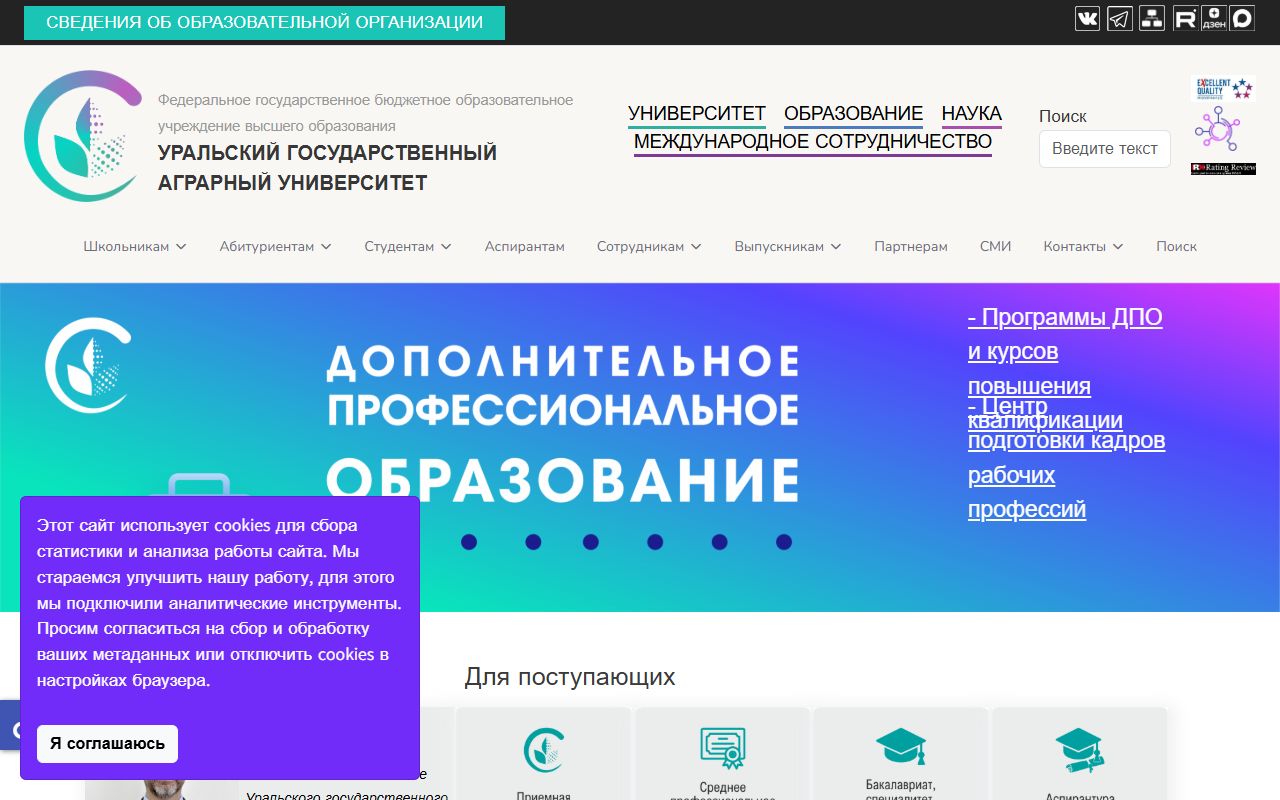Open the Приемная комиссия card icon

point(544,750)
